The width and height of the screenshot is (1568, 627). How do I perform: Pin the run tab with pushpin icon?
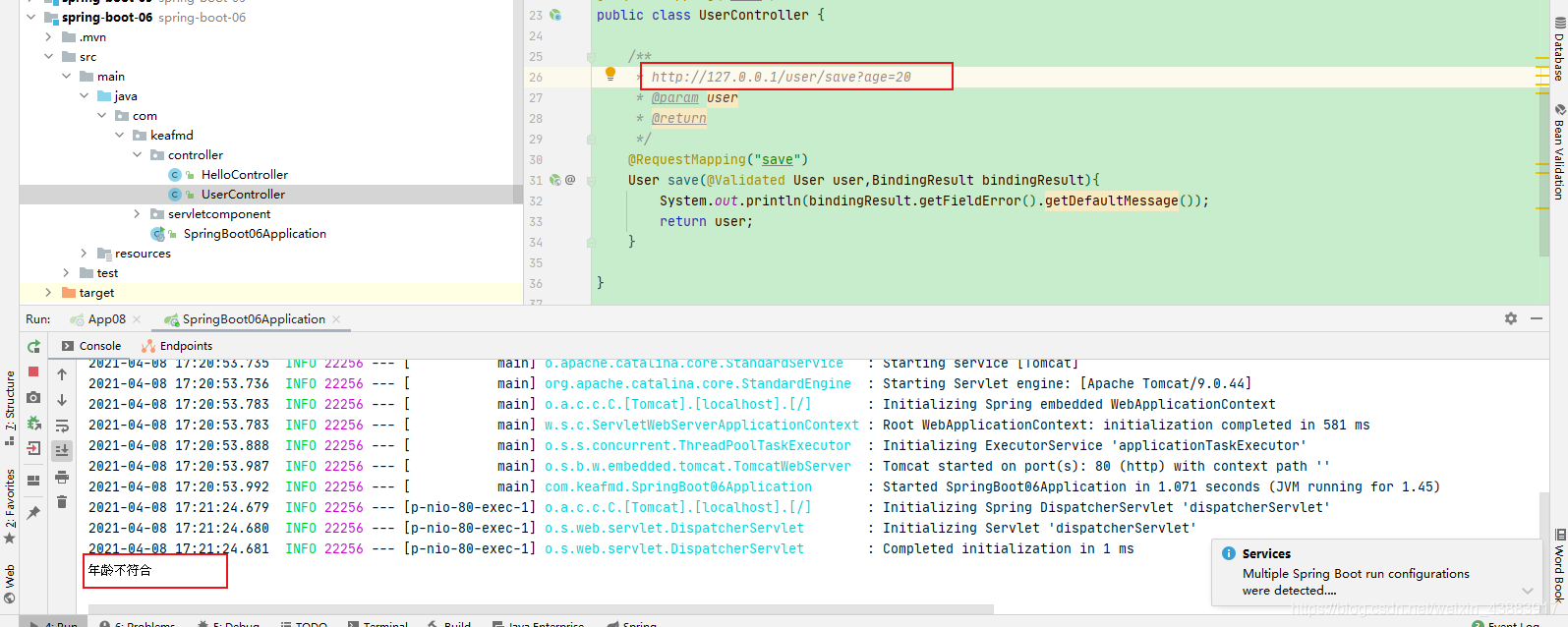(x=33, y=512)
